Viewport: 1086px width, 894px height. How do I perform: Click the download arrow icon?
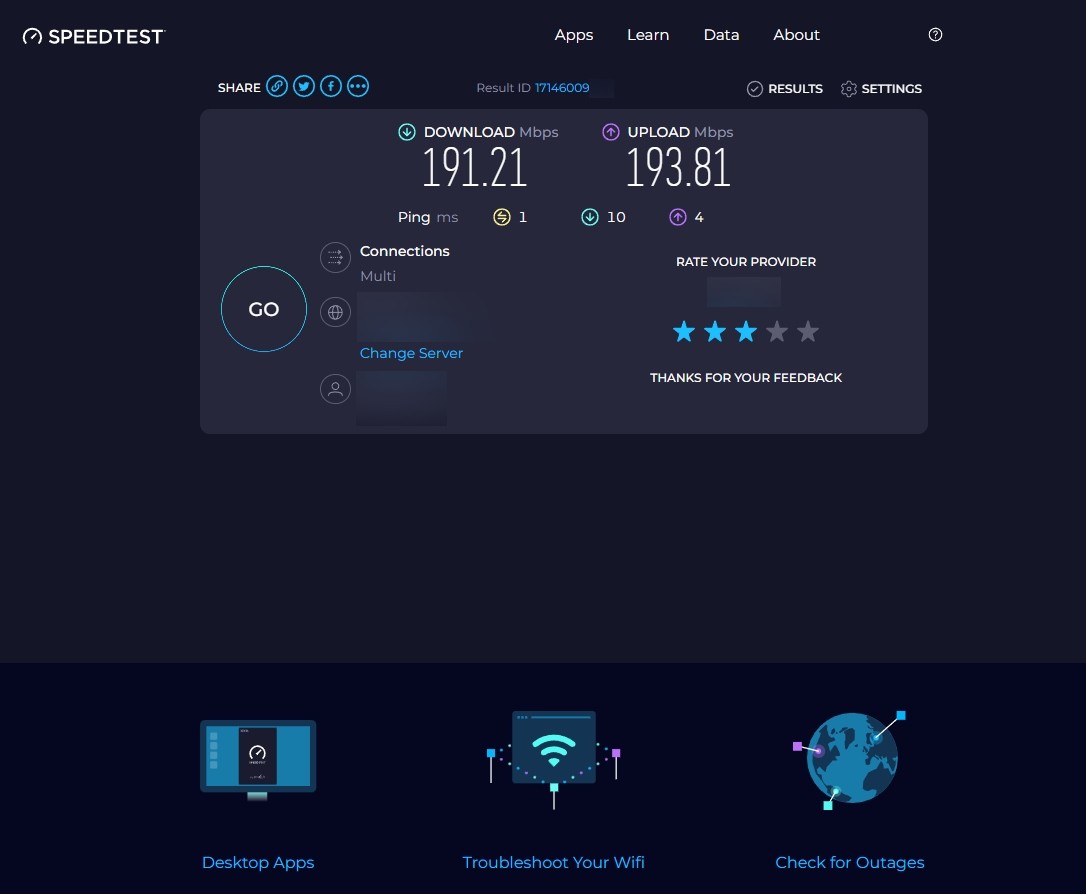click(407, 132)
